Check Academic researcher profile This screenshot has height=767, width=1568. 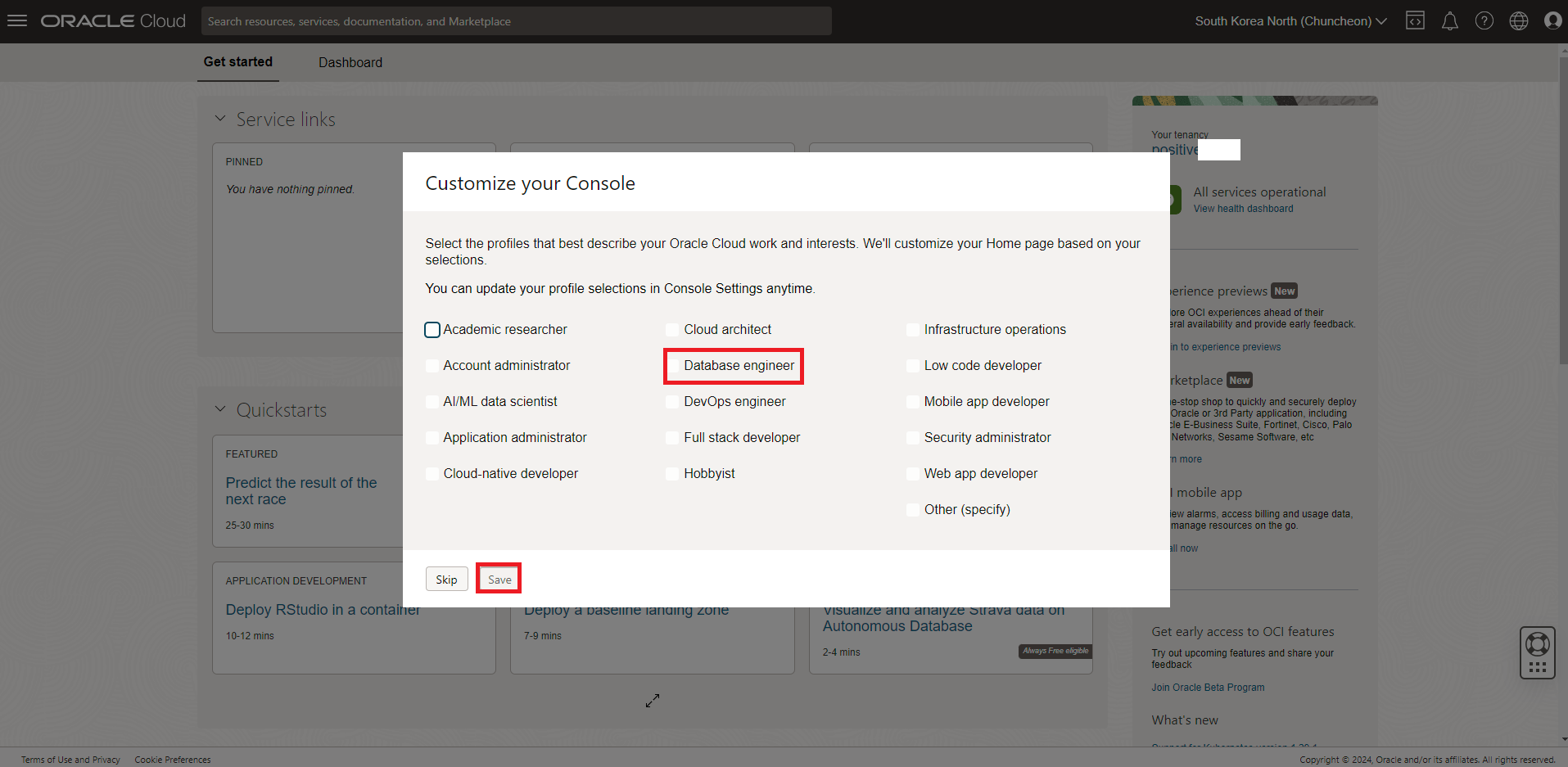click(x=432, y=330)
